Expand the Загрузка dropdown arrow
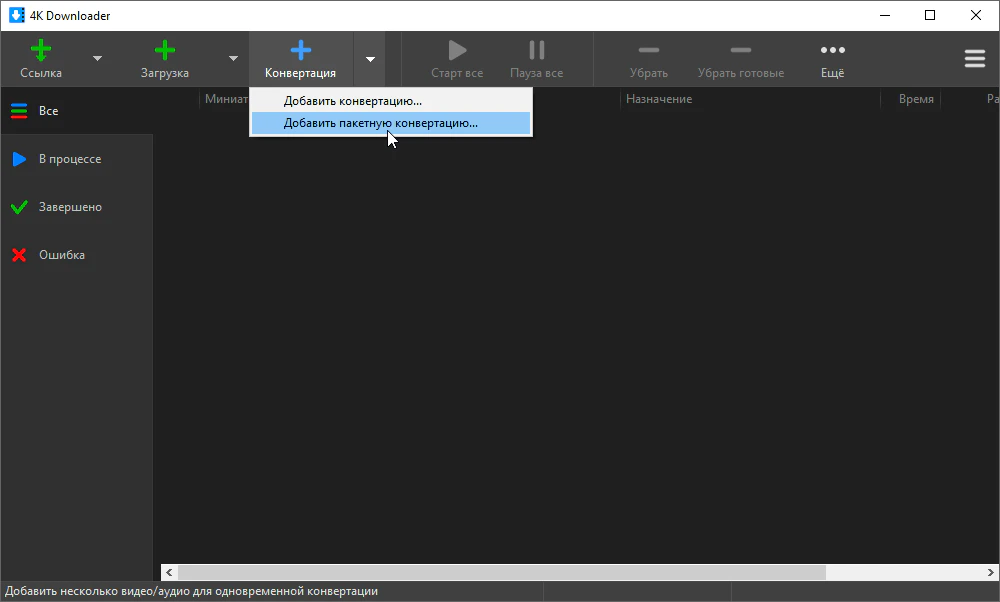This screenshot has height=602, width=1000. click(233, 59)
